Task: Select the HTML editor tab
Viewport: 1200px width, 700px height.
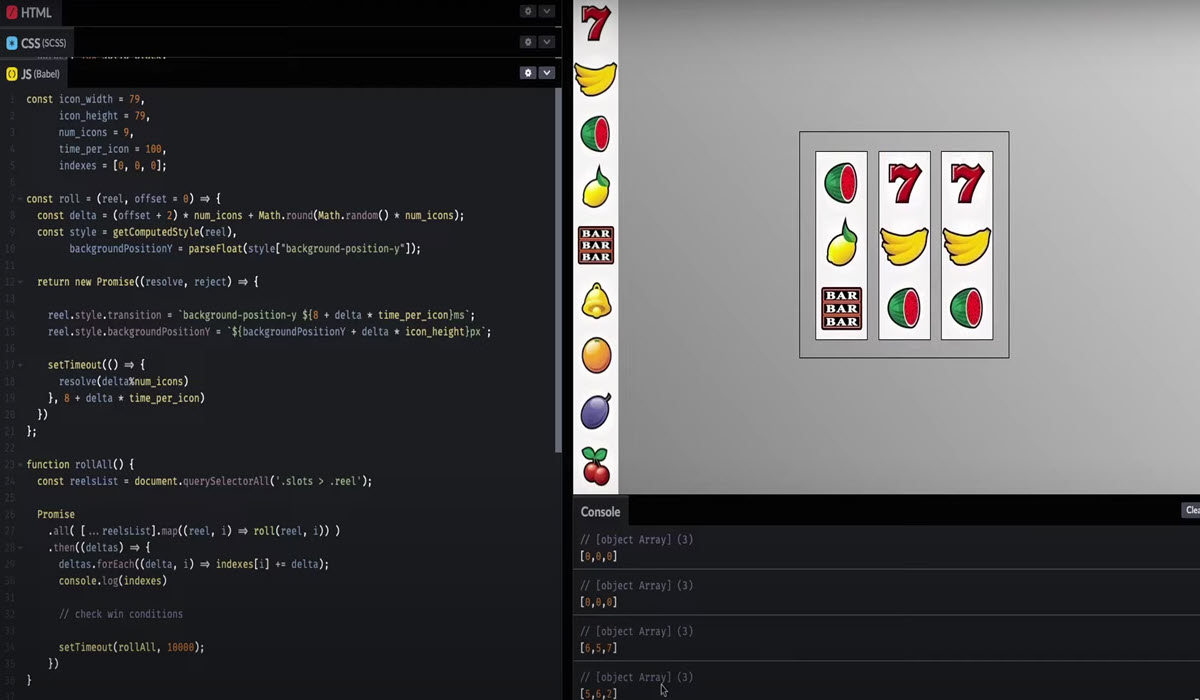Action: pos(30,12)
